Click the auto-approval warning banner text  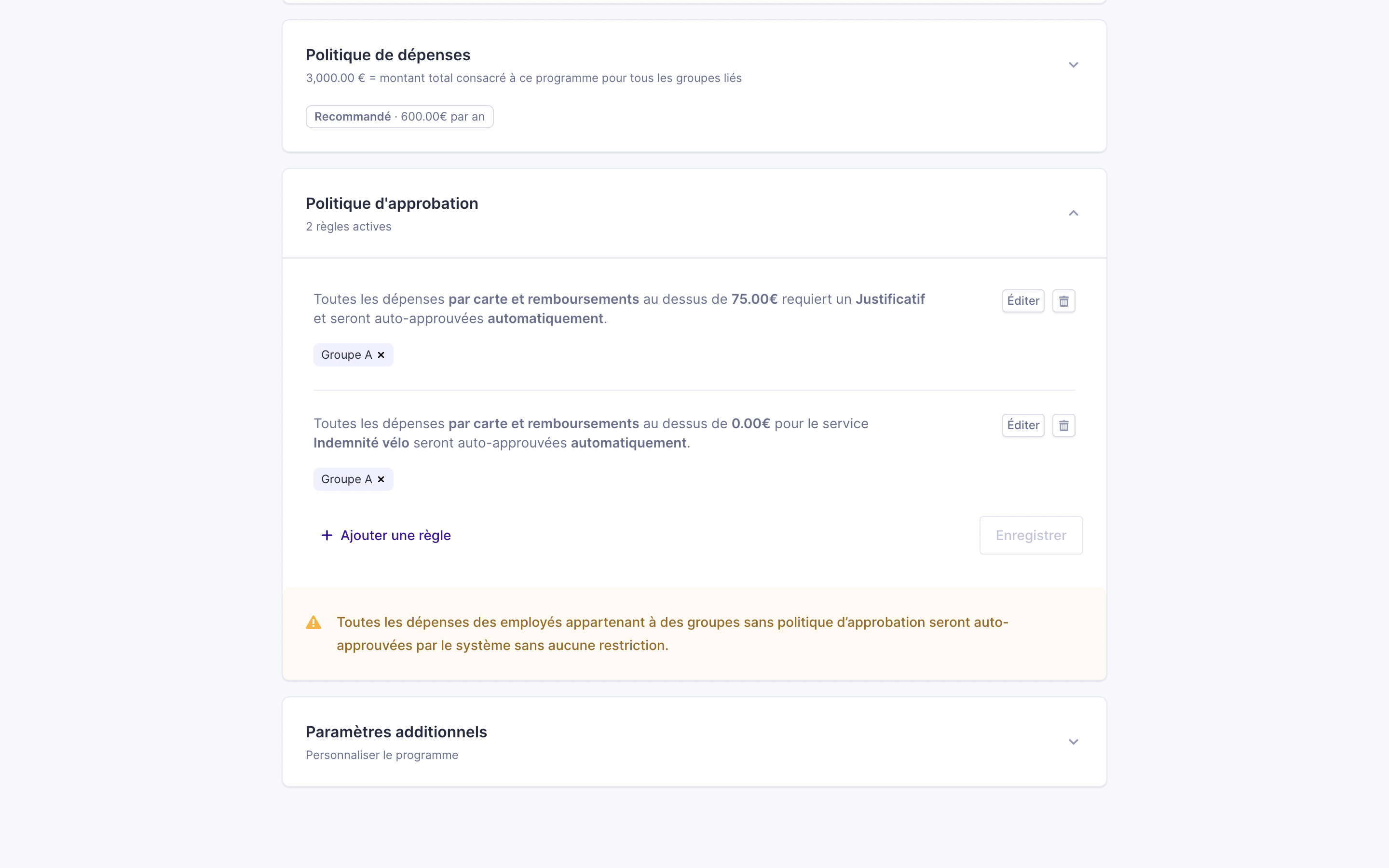click(671, 634)
